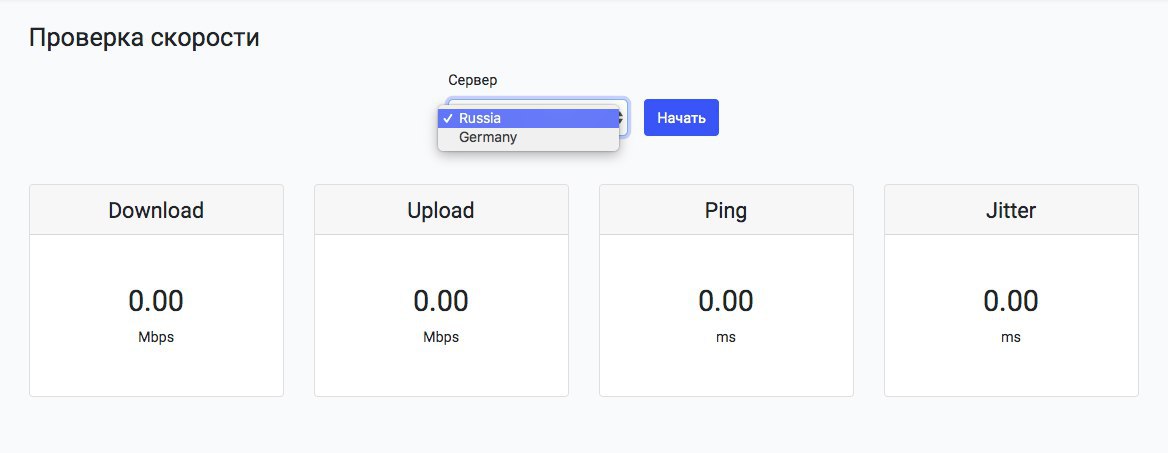Screen dimensions: 1168x453
Task: Click the server select stepper arrows
Action: tap(624, 118)
